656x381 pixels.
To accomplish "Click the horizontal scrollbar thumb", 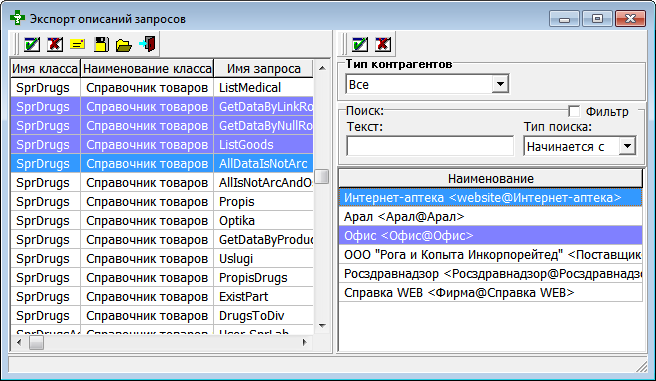I will click(x=36, y=343).
